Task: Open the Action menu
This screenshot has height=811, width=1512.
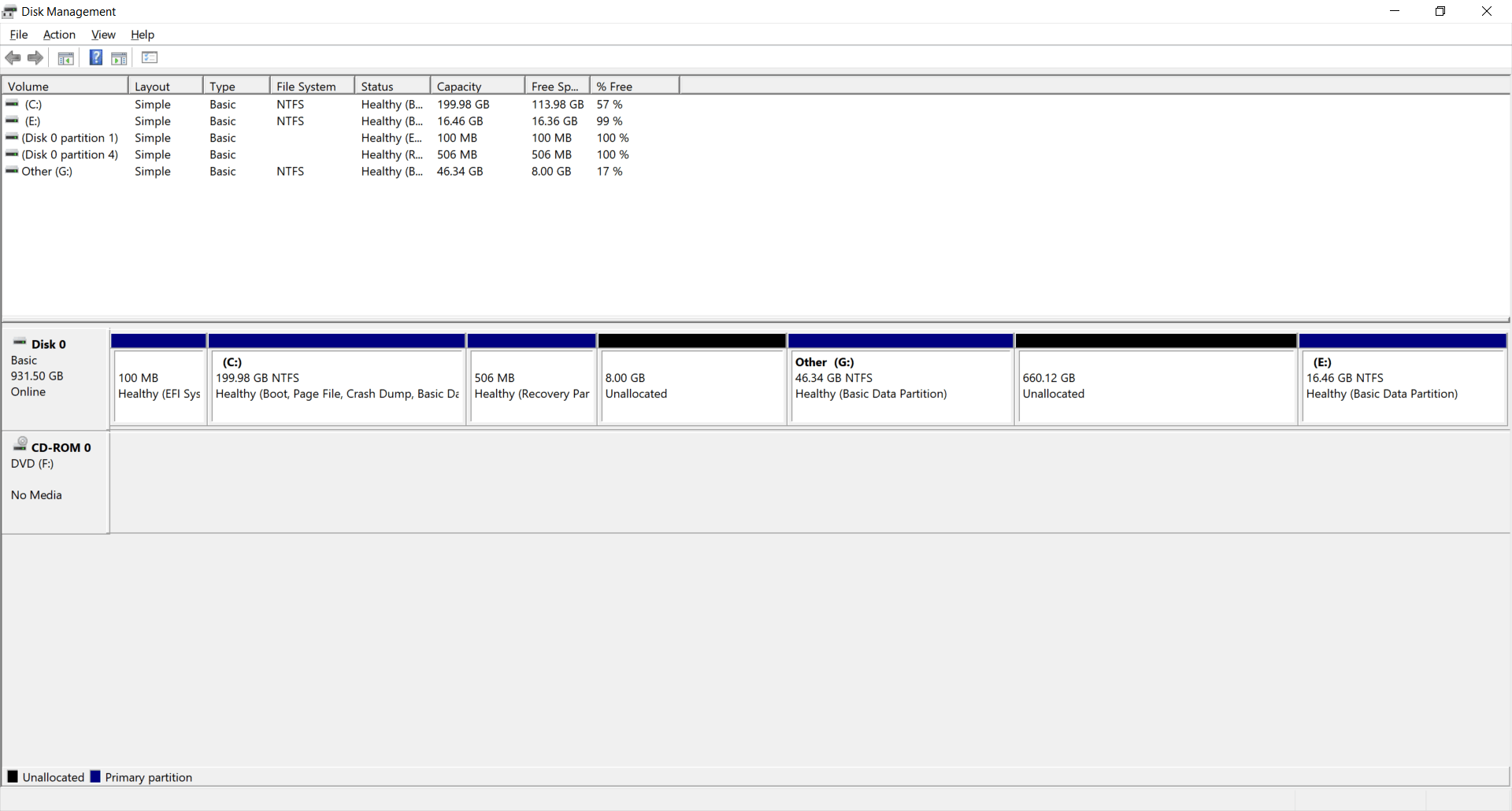Action: [x=59, y=35]
